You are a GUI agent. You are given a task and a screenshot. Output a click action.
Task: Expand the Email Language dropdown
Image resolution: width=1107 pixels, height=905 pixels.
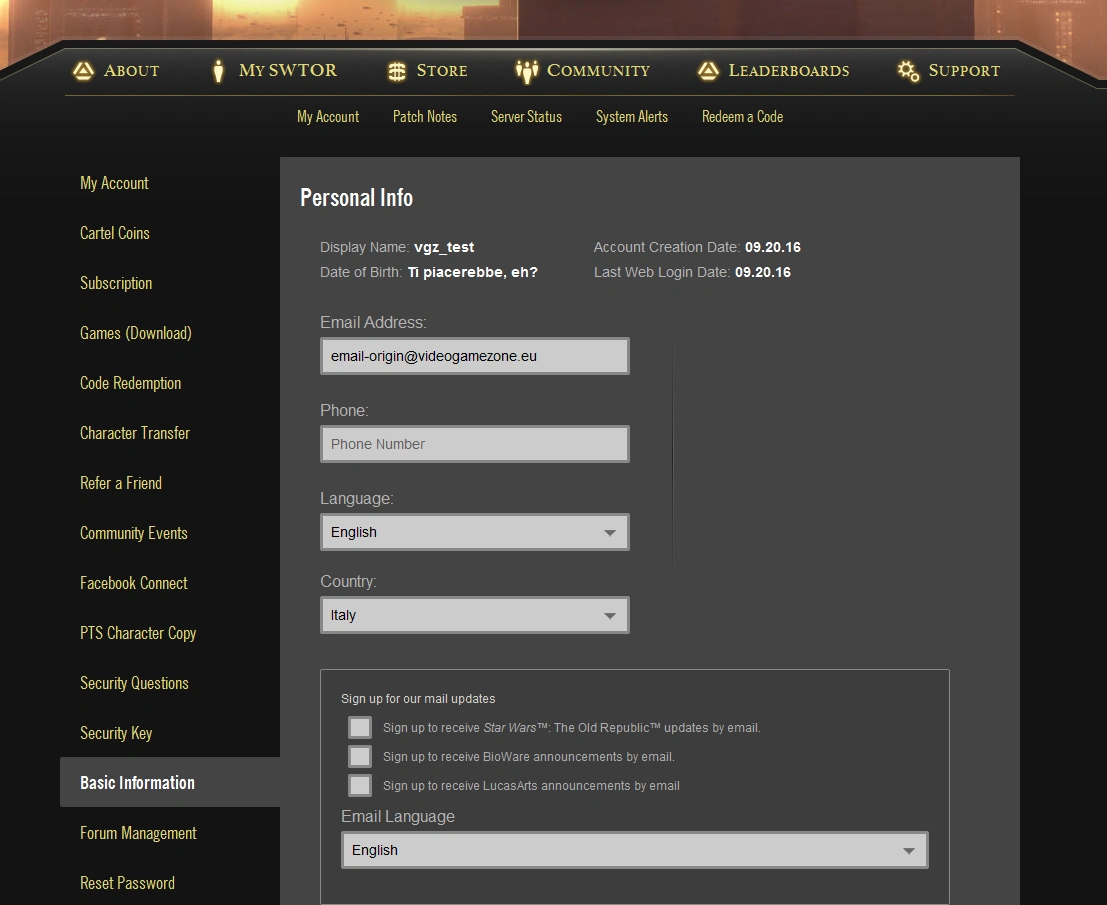coord(635,850)
